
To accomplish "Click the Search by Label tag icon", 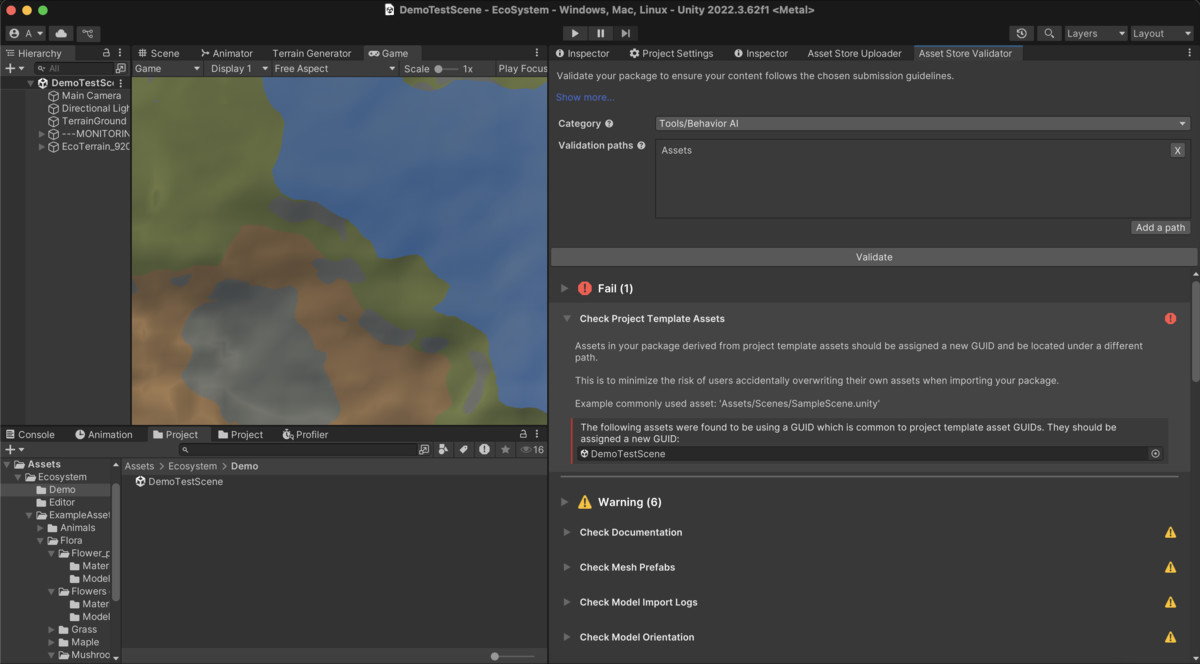I will click(464, 450).
